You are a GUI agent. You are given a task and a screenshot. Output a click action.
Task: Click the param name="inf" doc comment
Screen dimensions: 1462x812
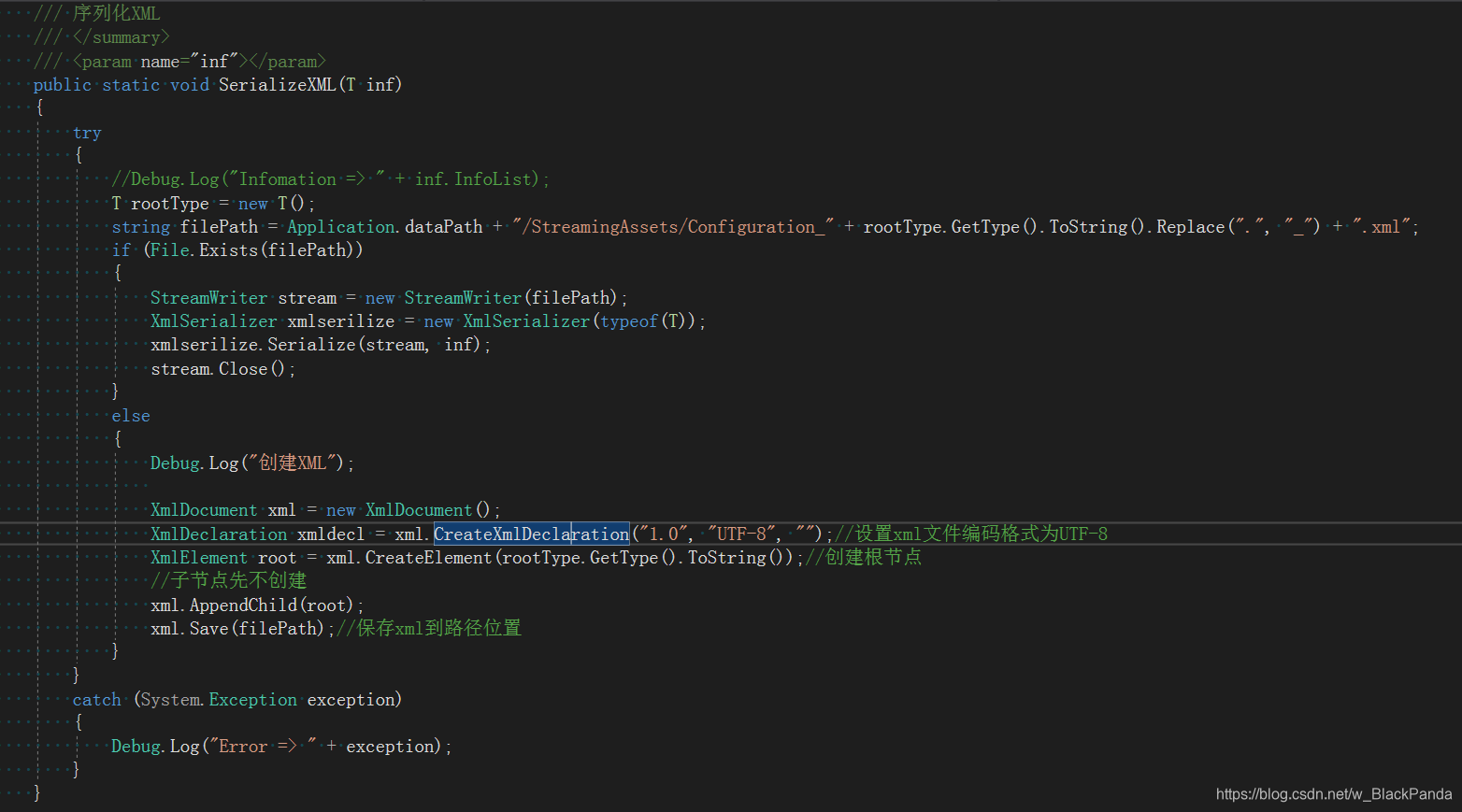178,61
